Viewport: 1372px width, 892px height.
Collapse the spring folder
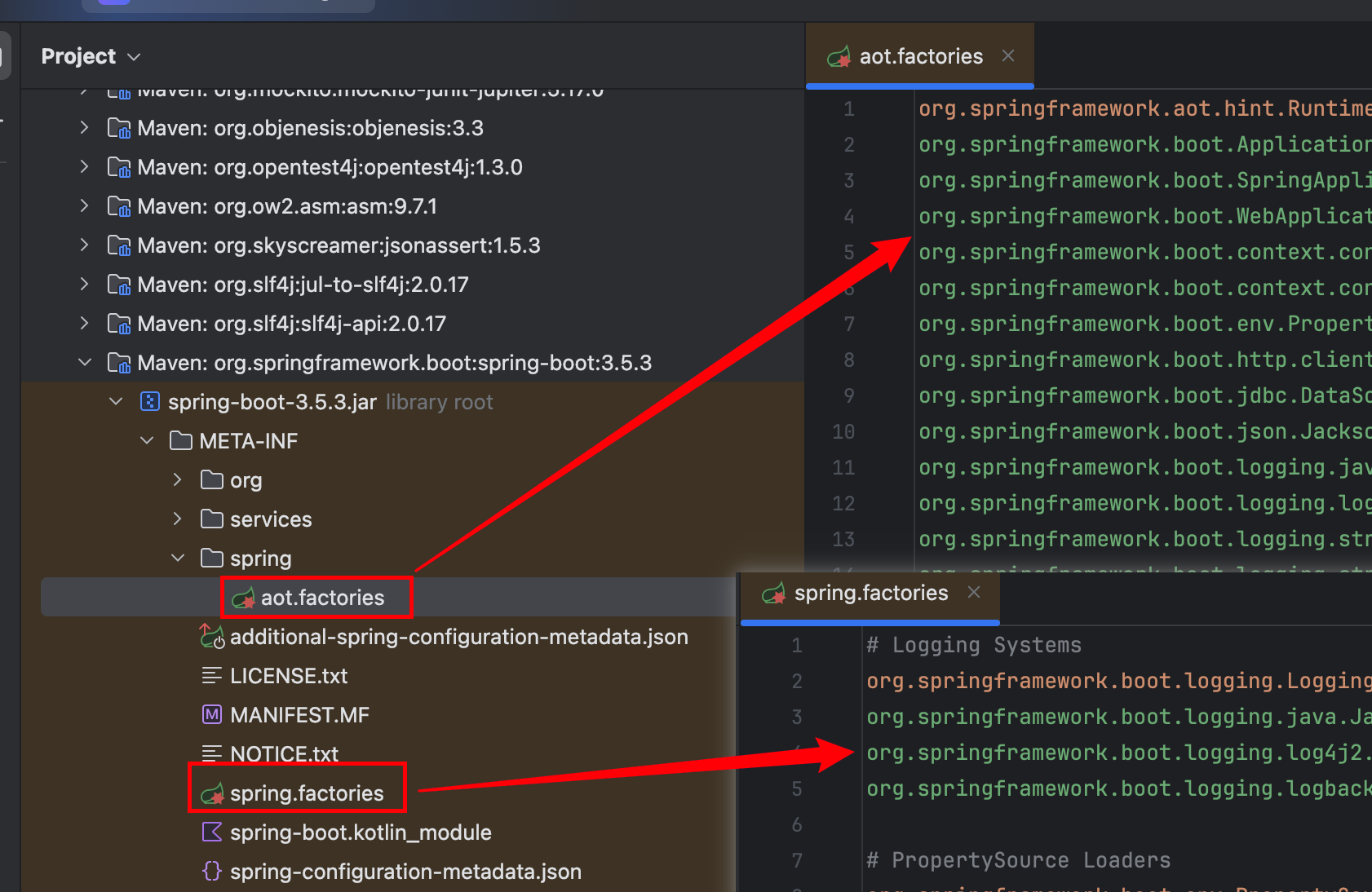pos(178,559)
